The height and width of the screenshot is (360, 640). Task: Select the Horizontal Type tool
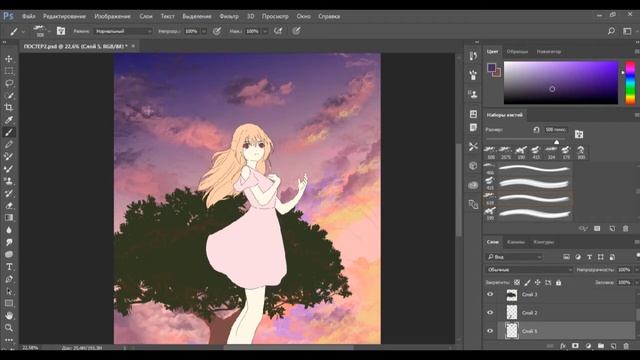[x=9, y=267]
